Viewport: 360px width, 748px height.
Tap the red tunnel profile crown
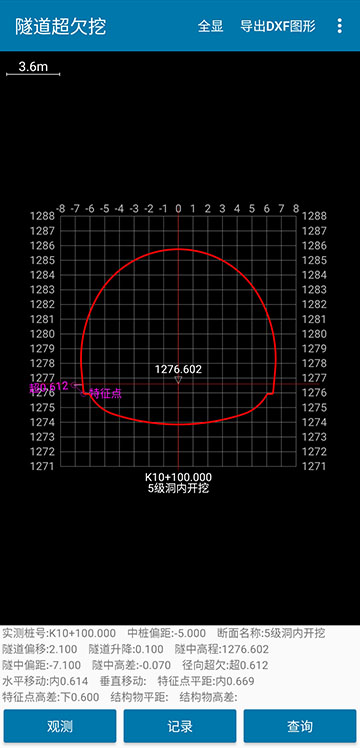point(178,249)
